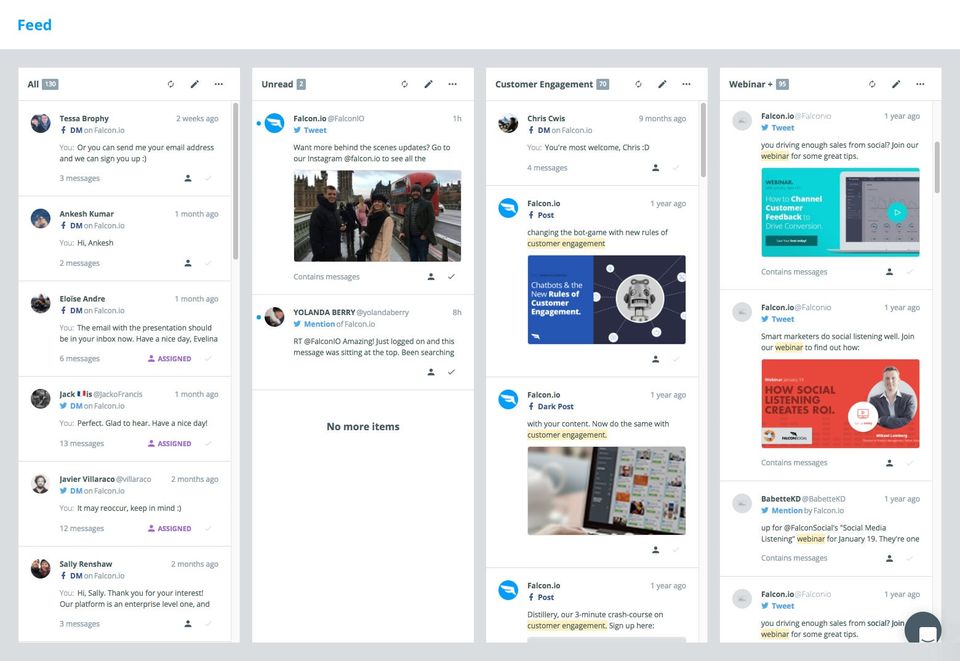960x661 pixels.
Task: Assign the Dark Post item via person icon
Action: [656, 550]
